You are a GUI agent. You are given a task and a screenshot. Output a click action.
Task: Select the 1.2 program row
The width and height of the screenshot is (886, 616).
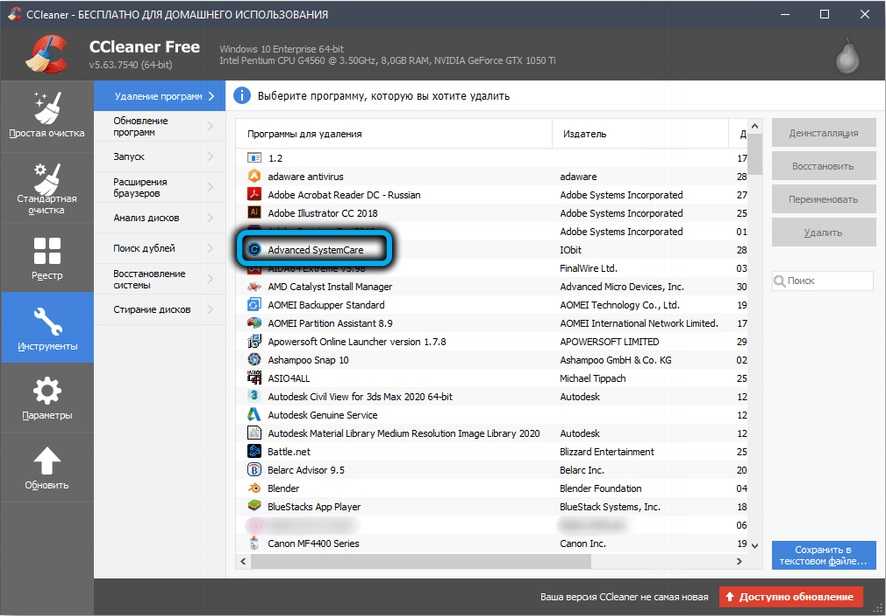coord(492,158)
